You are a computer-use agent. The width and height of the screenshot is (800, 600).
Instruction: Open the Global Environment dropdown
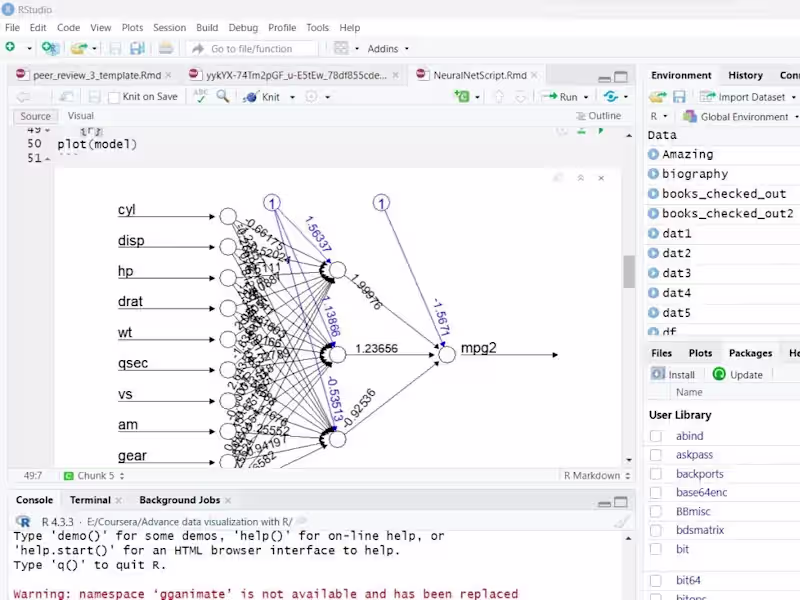[x=741, y=117]
